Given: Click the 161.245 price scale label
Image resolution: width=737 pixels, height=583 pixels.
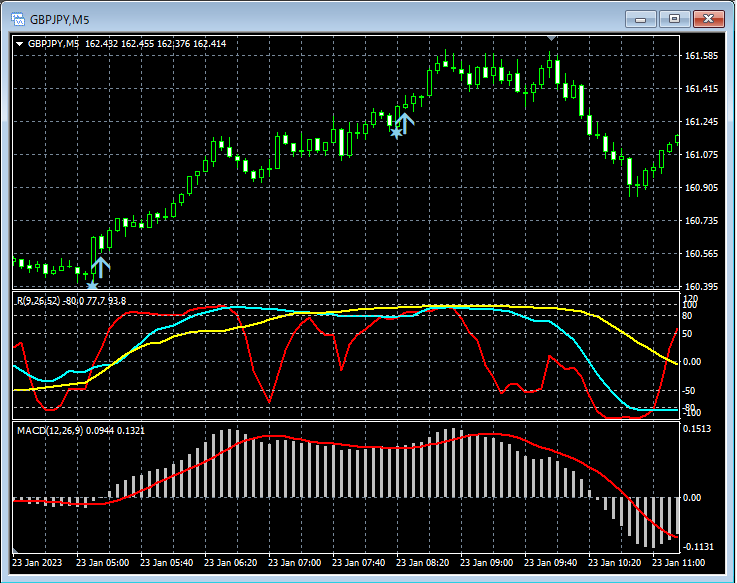Looking at the screenshot, I should tap(701, 122).
